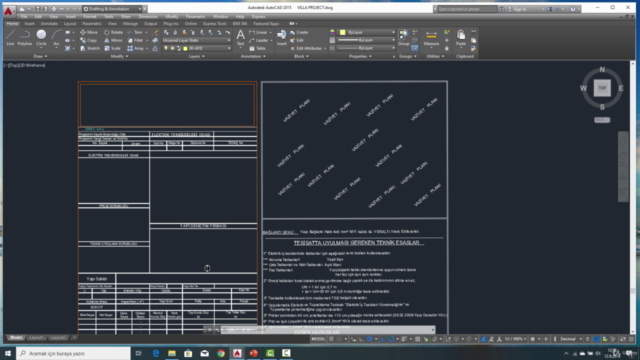Open Windows Start menu
This screenshot has height=360, width=640.
[7, 353]
